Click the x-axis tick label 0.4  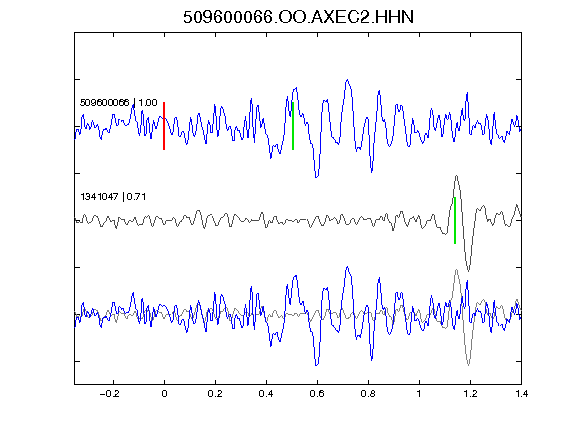266,394
